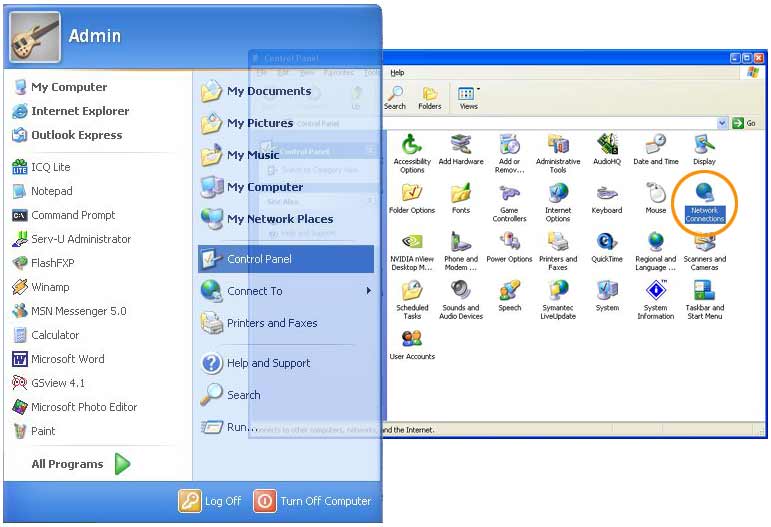
Task: Open Microsoft Photo Editor
Action: click(75, 407)
